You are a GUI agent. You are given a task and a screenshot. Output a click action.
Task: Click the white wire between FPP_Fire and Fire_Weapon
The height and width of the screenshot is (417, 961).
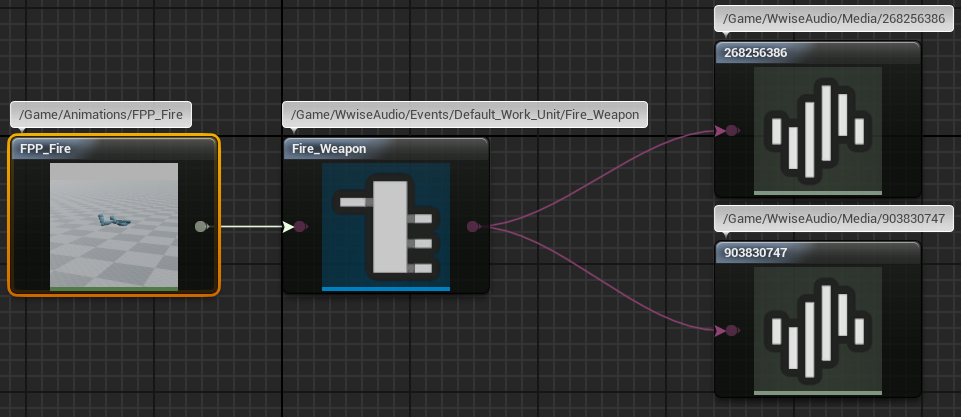pos(250,227)
